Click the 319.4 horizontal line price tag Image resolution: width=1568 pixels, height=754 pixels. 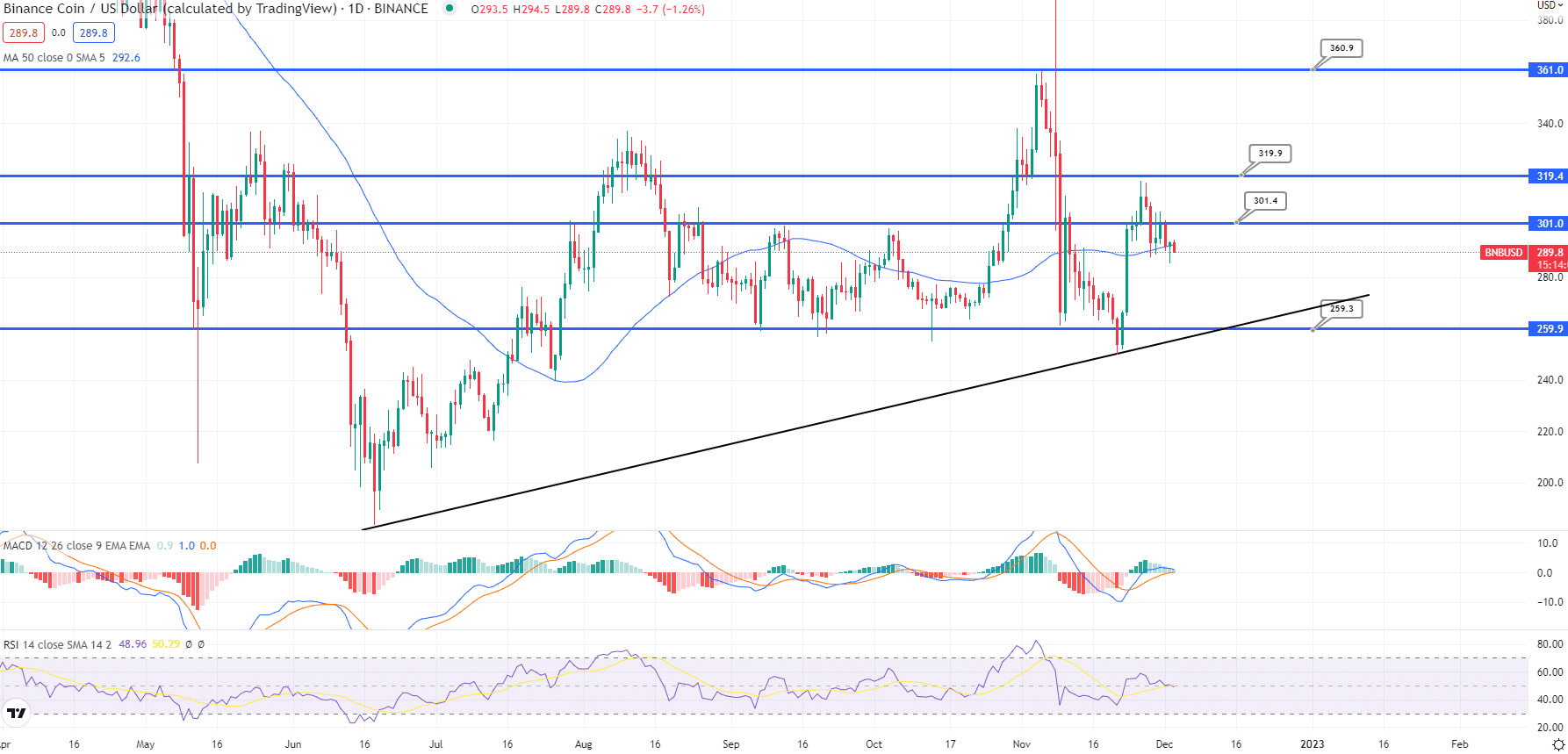click(1549, 176)
